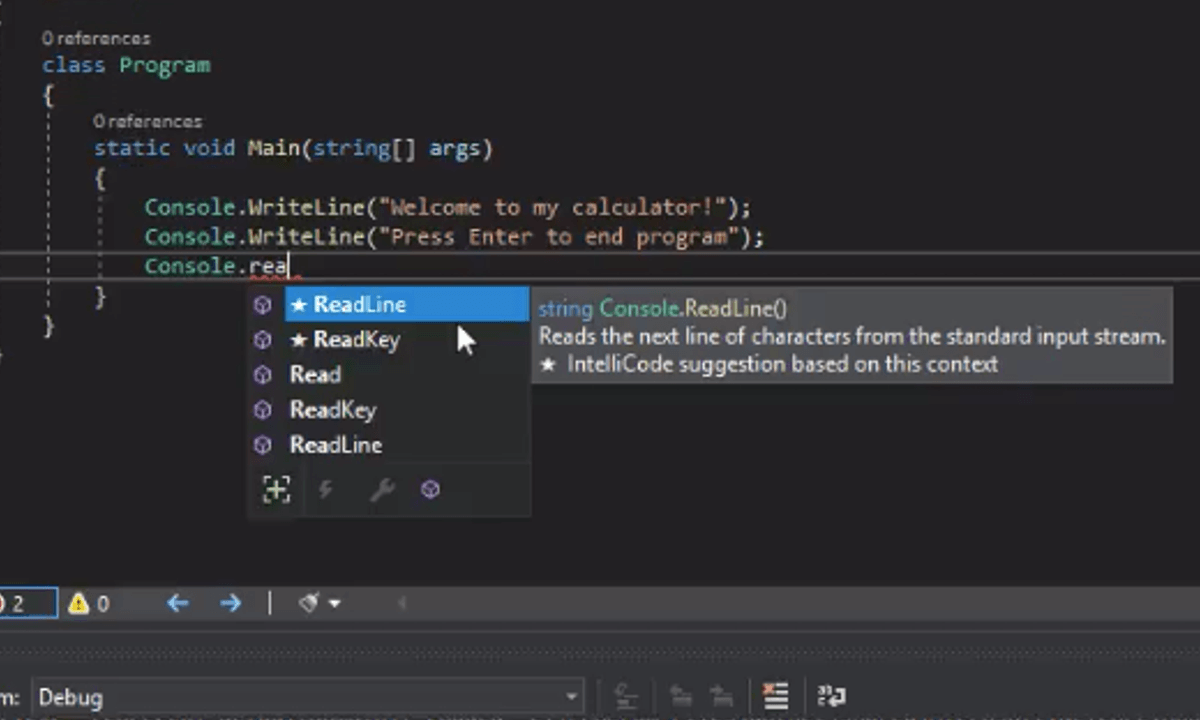Click the code cleanup broom icon
The image size is (1200, 720).
(309, 603)
